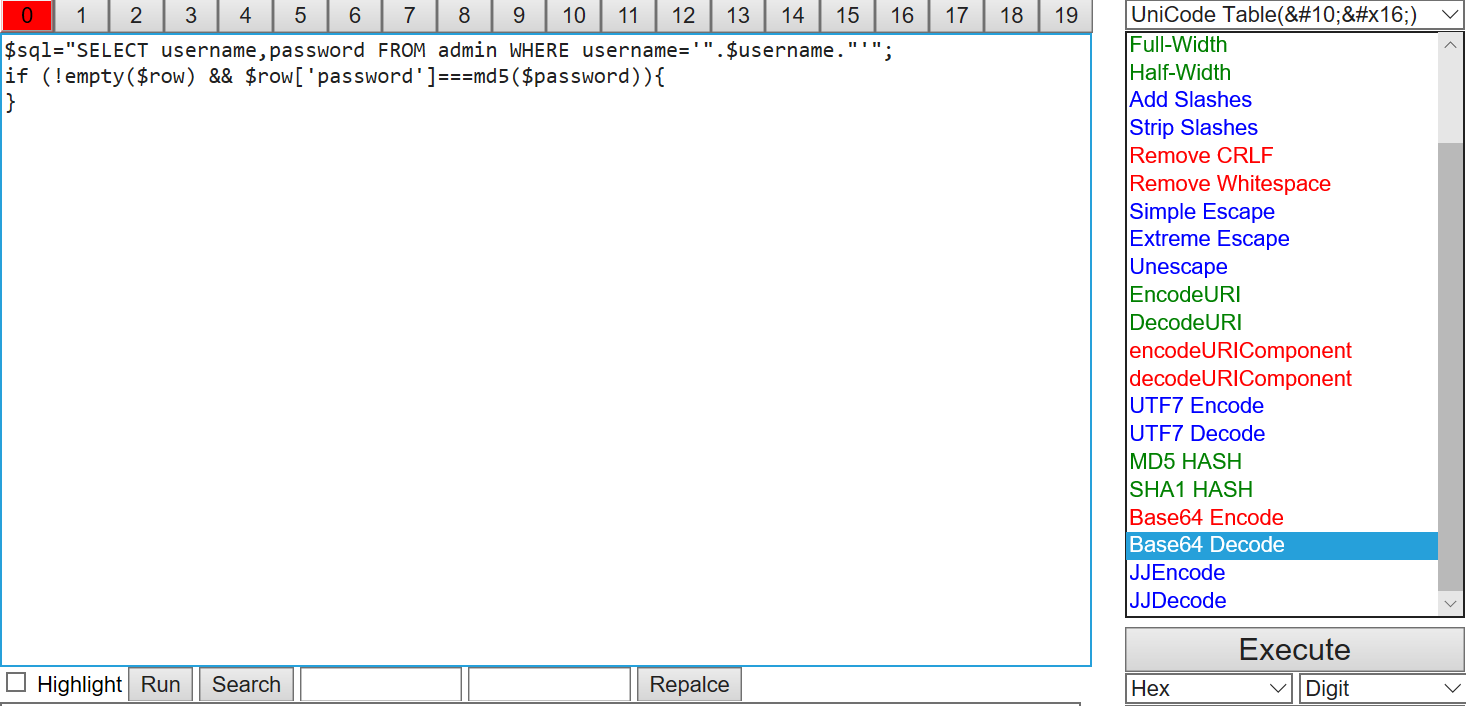Click the list scrollbar down arrow
The image size is (1466, 706).
tap(1450, 604)
